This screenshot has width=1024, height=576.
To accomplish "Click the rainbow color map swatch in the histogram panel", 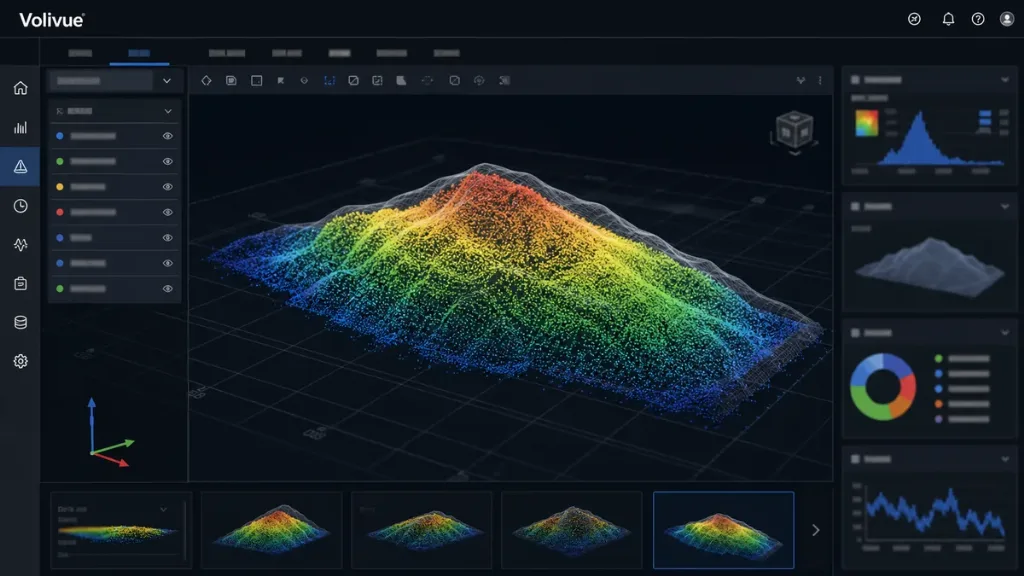I will [867, 123].
